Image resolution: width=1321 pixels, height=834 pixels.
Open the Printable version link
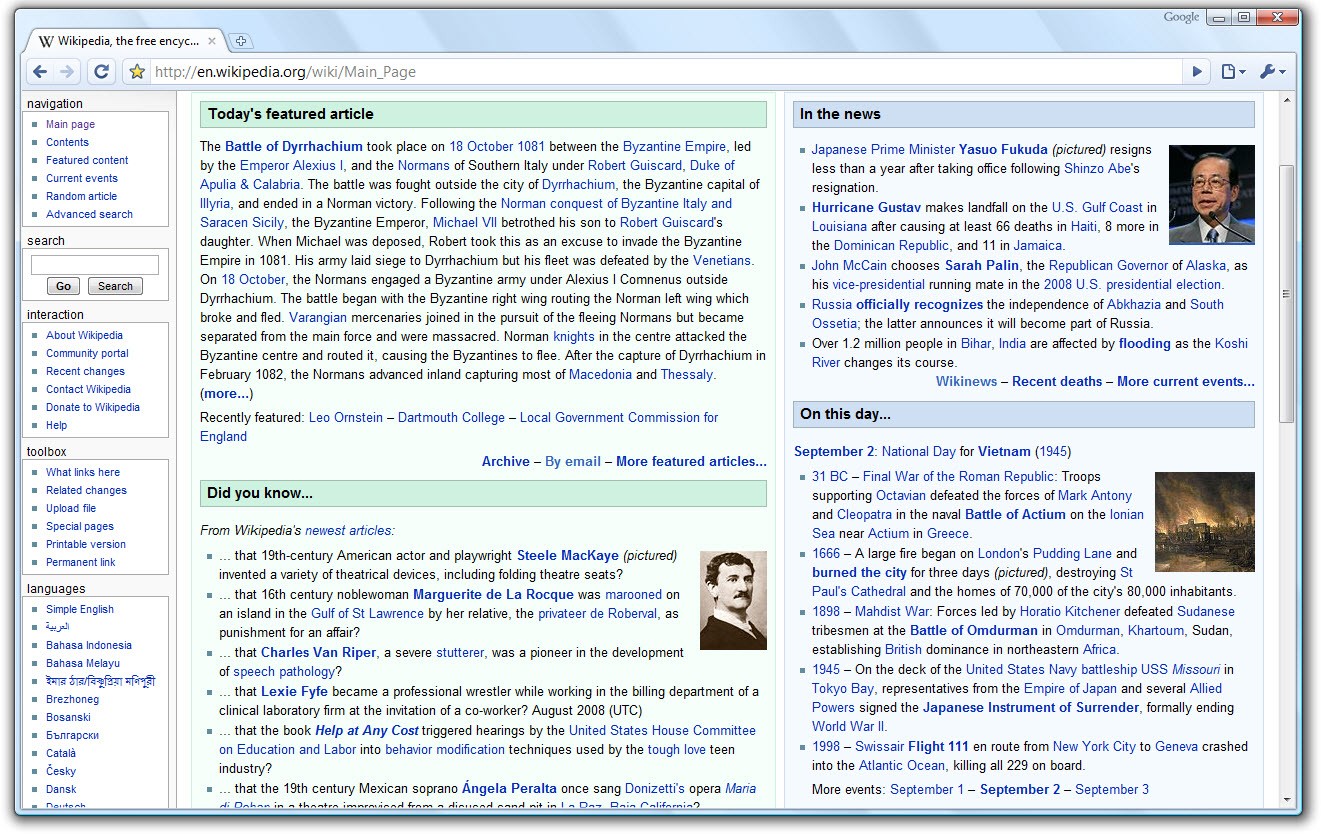(86, 544)
